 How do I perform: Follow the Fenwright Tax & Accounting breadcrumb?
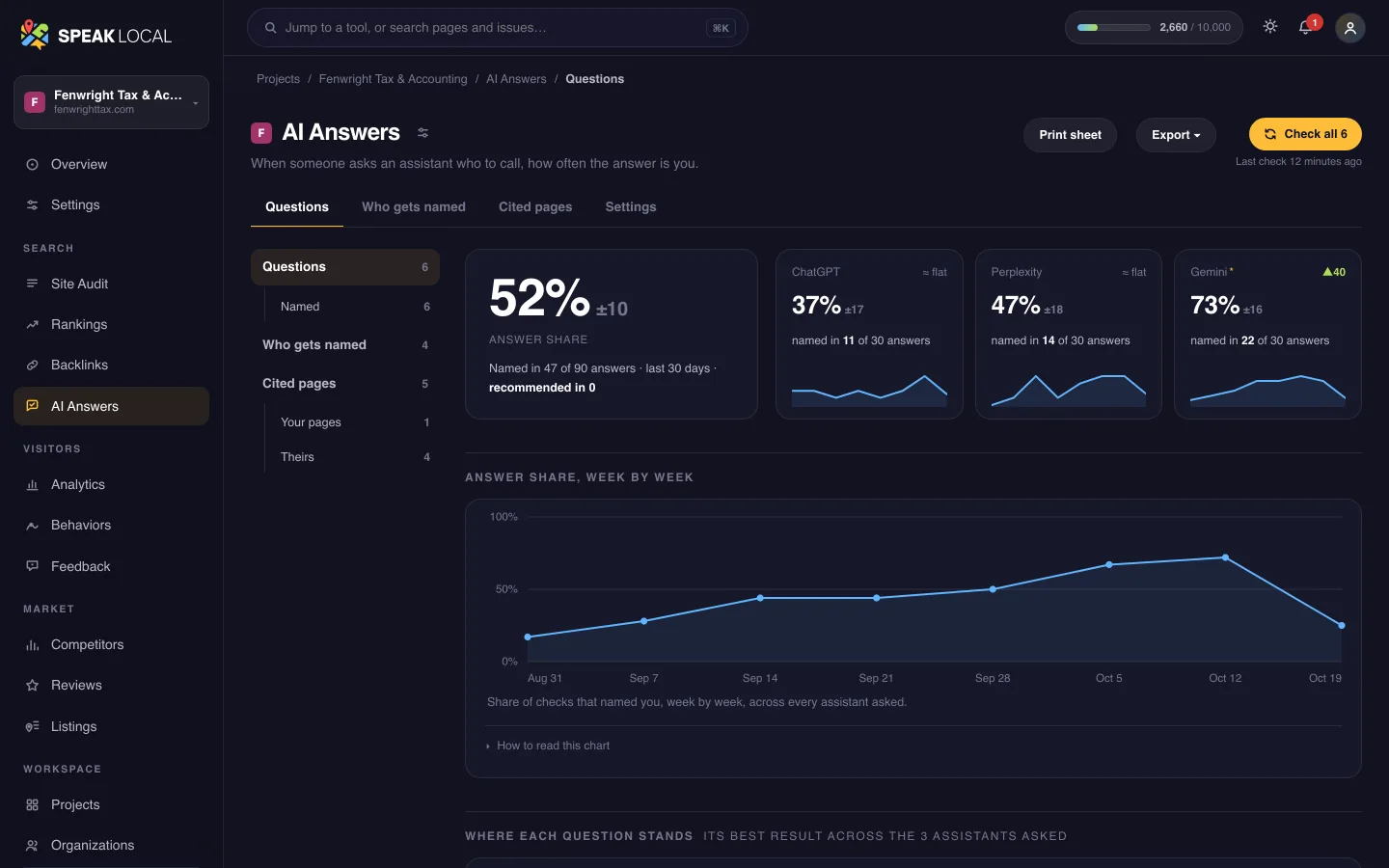click(x=393, y=79)
